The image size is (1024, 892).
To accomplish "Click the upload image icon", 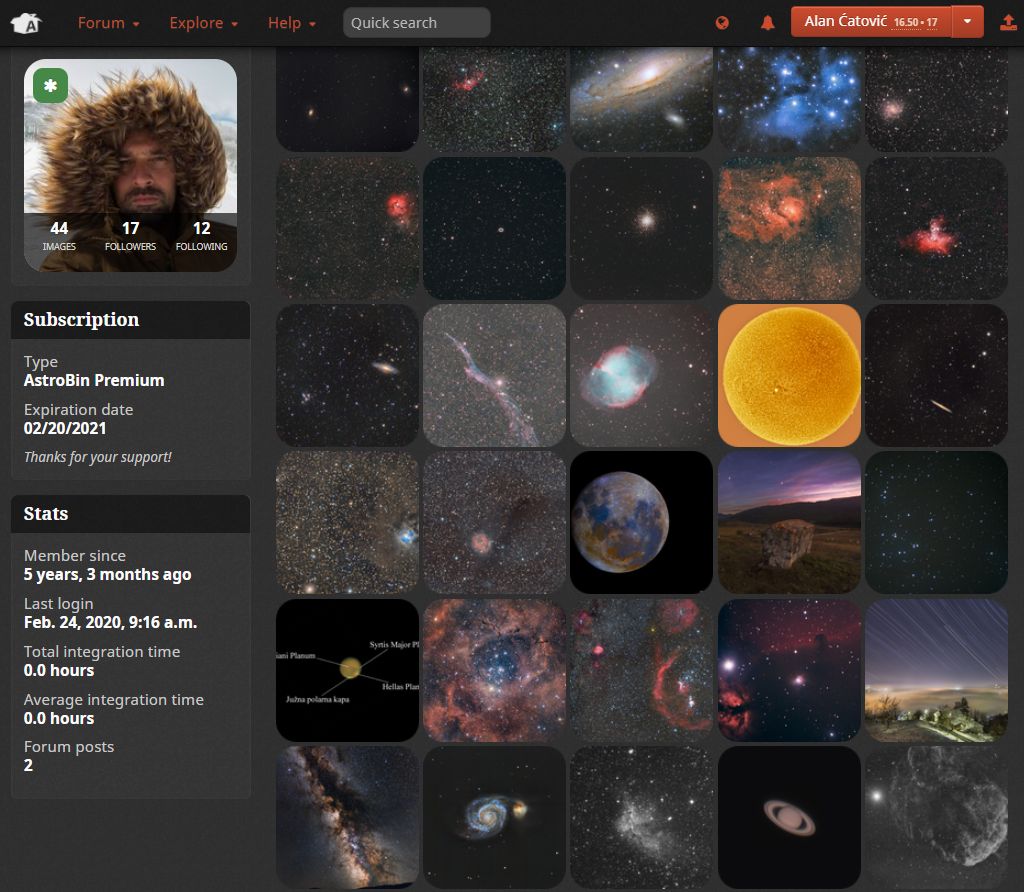I will 1008,23.
